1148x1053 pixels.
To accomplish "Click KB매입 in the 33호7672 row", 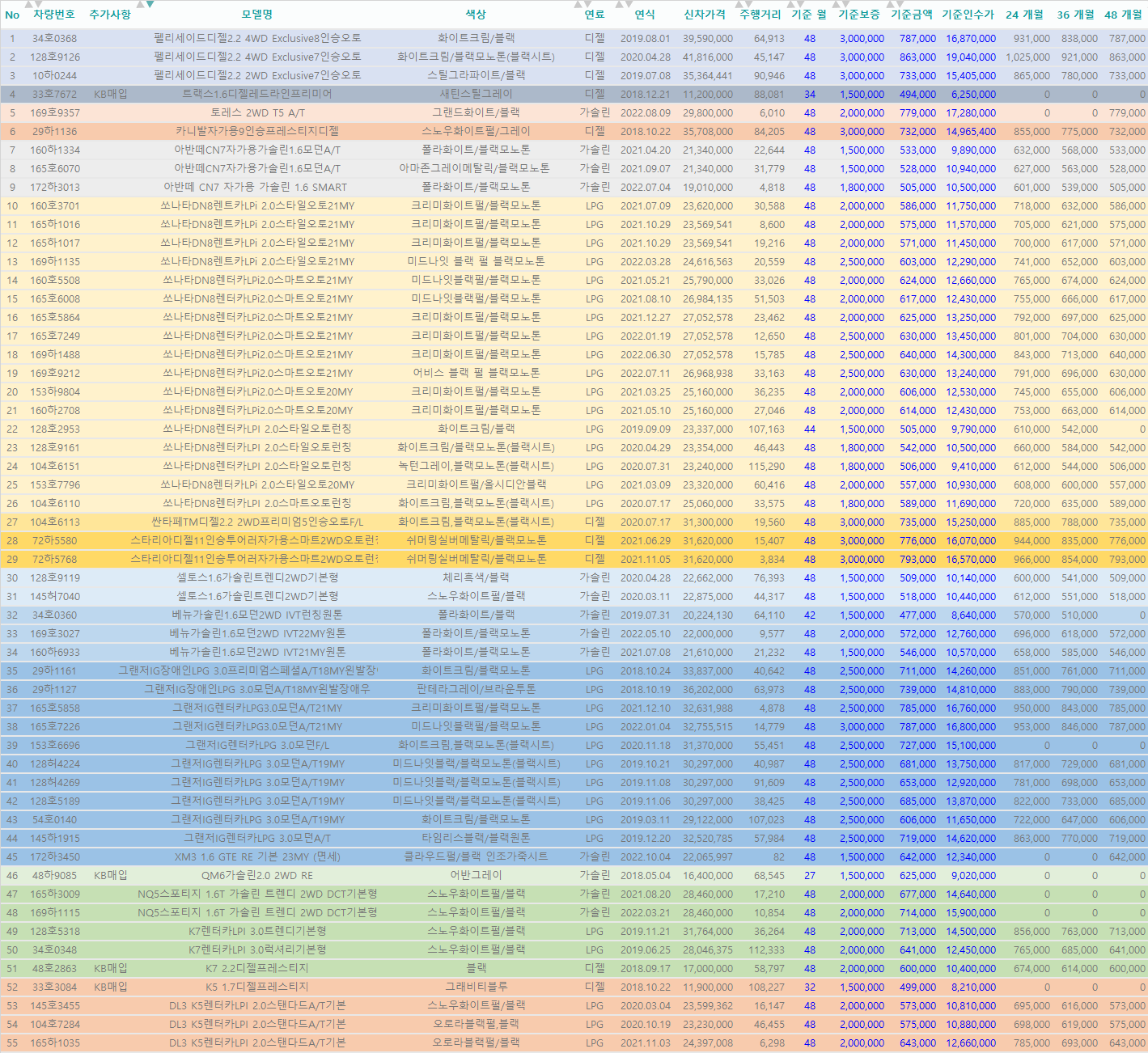I will click(110, 94).
